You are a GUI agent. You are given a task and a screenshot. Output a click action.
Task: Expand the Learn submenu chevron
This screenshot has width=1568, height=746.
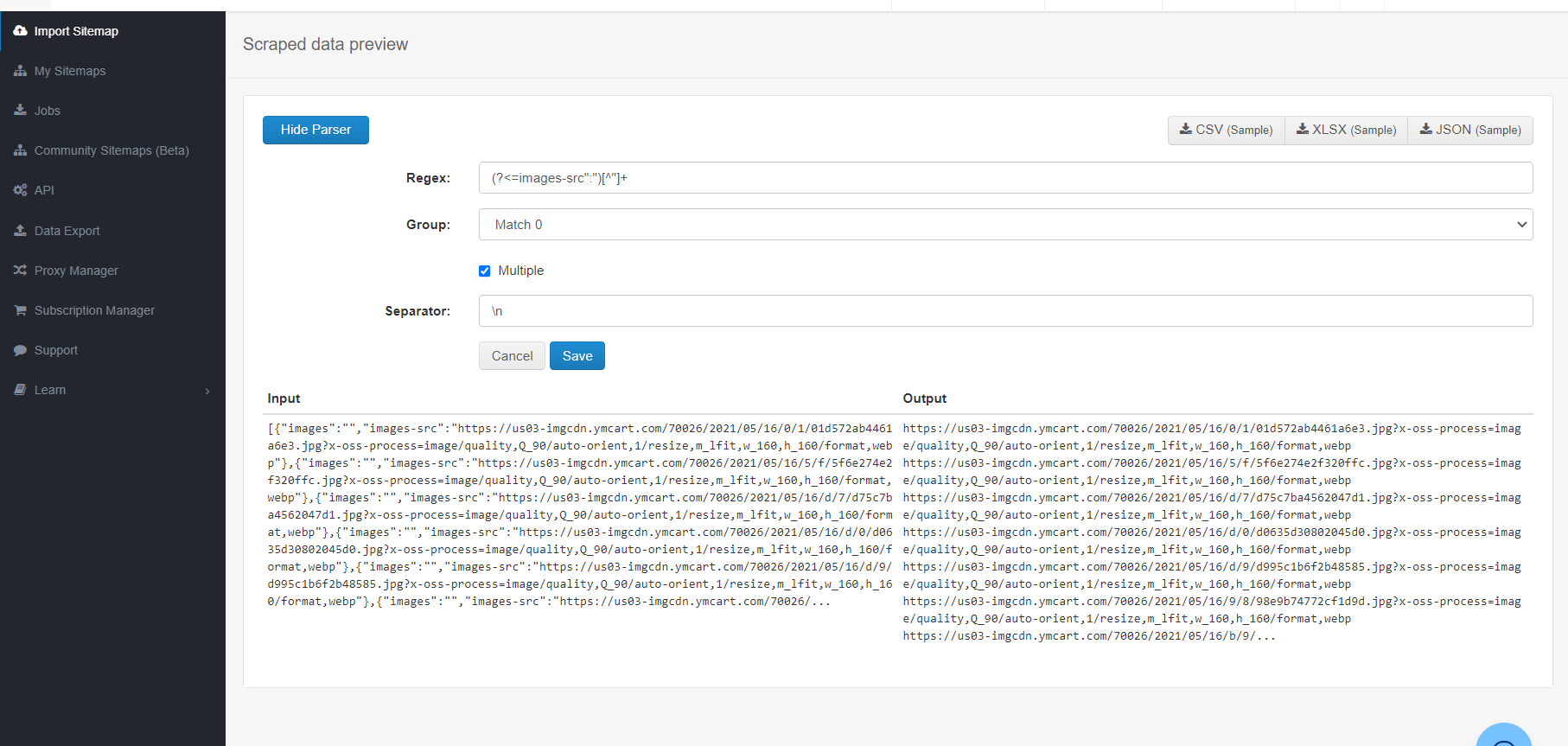point(207,391)
